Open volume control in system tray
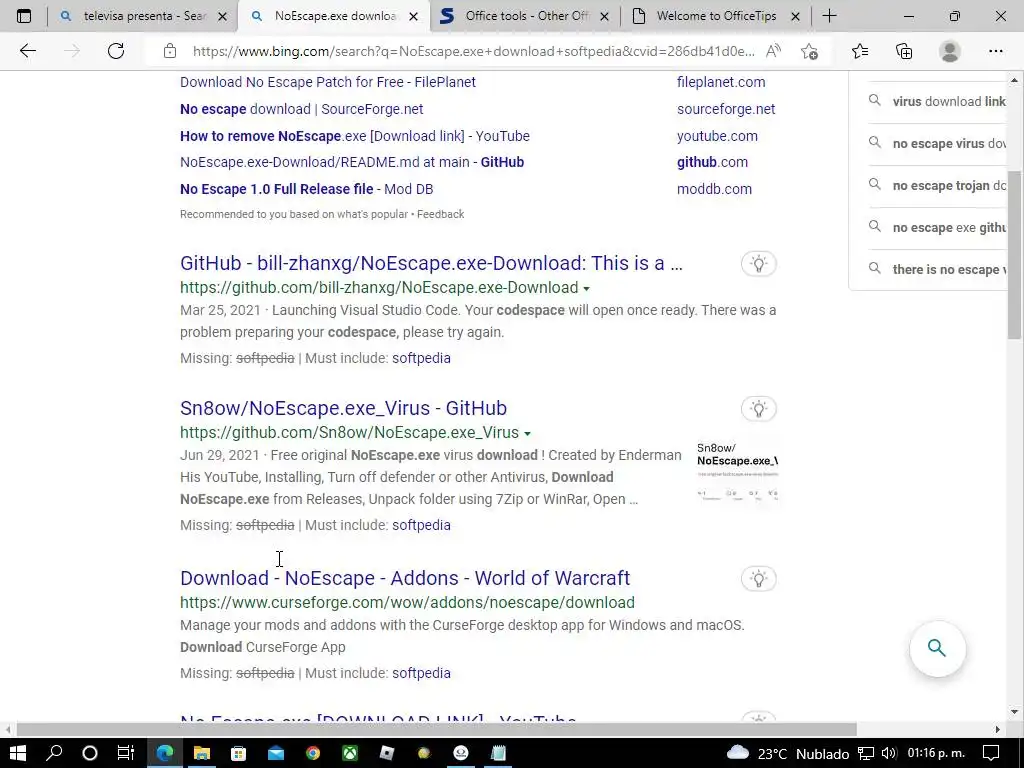The width and height of the screenshot is (1024, 768). pyautogui.click(x=889, y=754)
